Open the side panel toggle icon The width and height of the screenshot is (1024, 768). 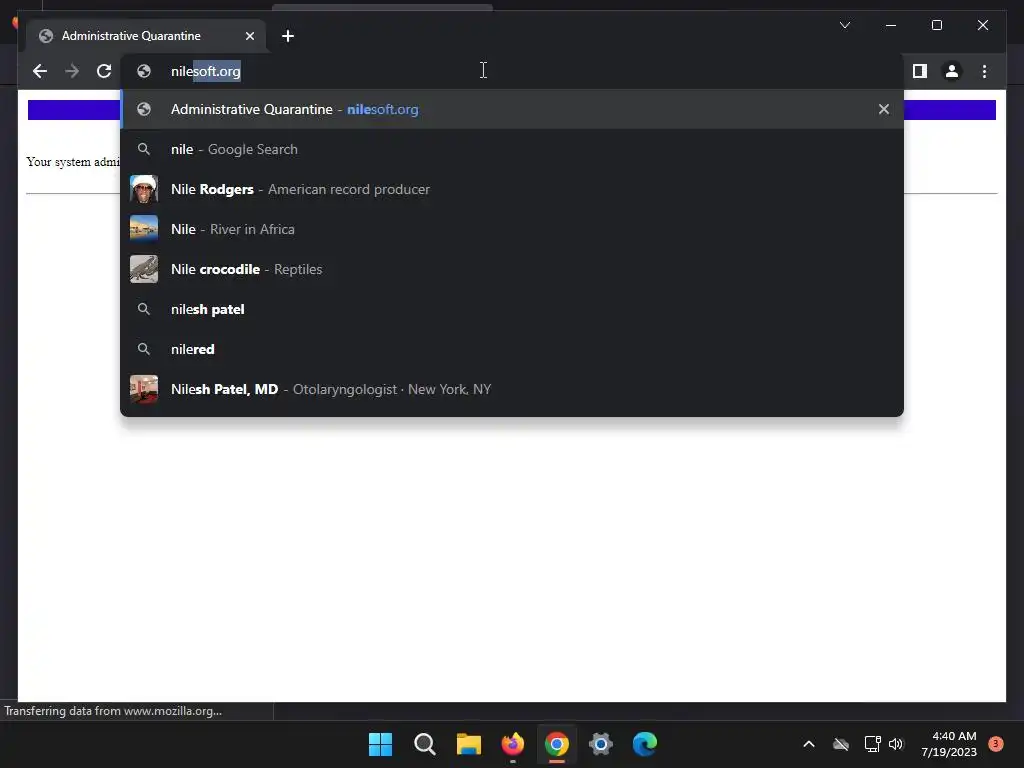click(x=920, y=71)
